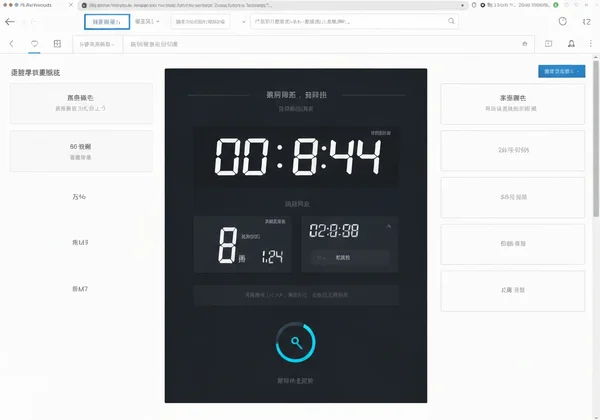
Task: Expand the chevron before the search field
Action: (243, 22)
